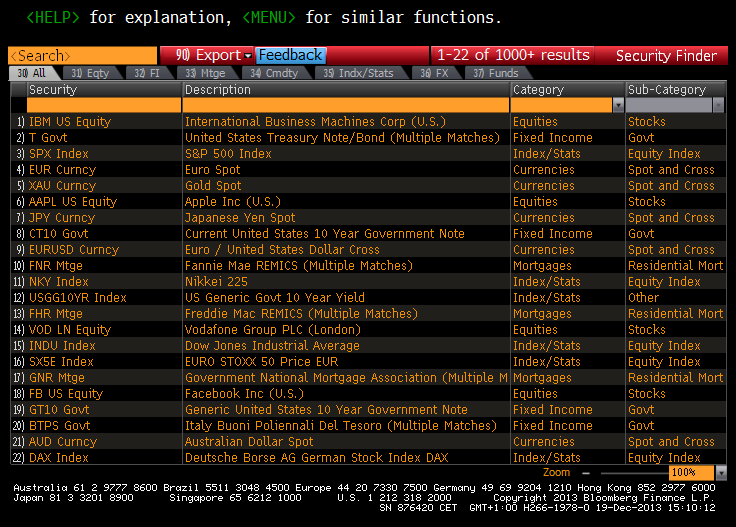The image size is (736, 527).
Task: Select CT10 Govt security
Action: click(x=59, y=234)
